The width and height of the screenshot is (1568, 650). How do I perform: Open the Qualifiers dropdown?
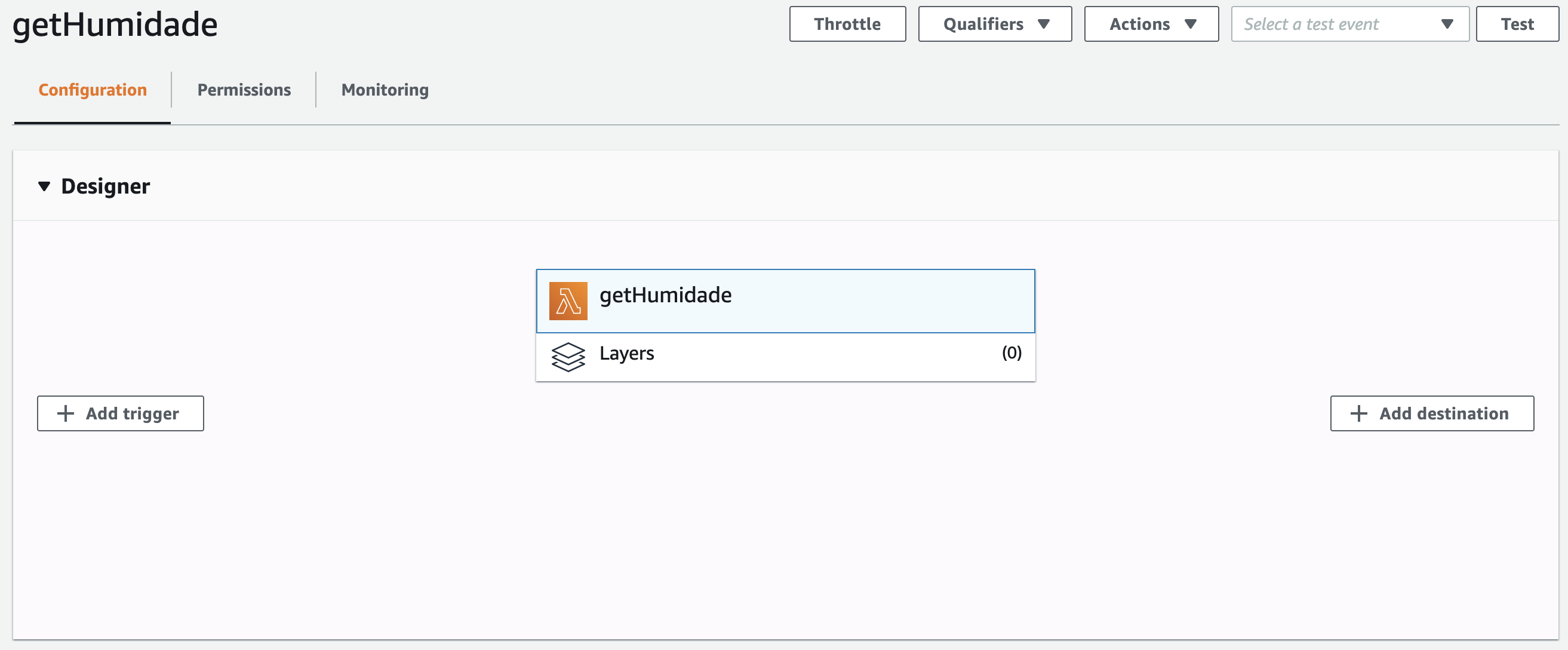[x=994, y=24]
